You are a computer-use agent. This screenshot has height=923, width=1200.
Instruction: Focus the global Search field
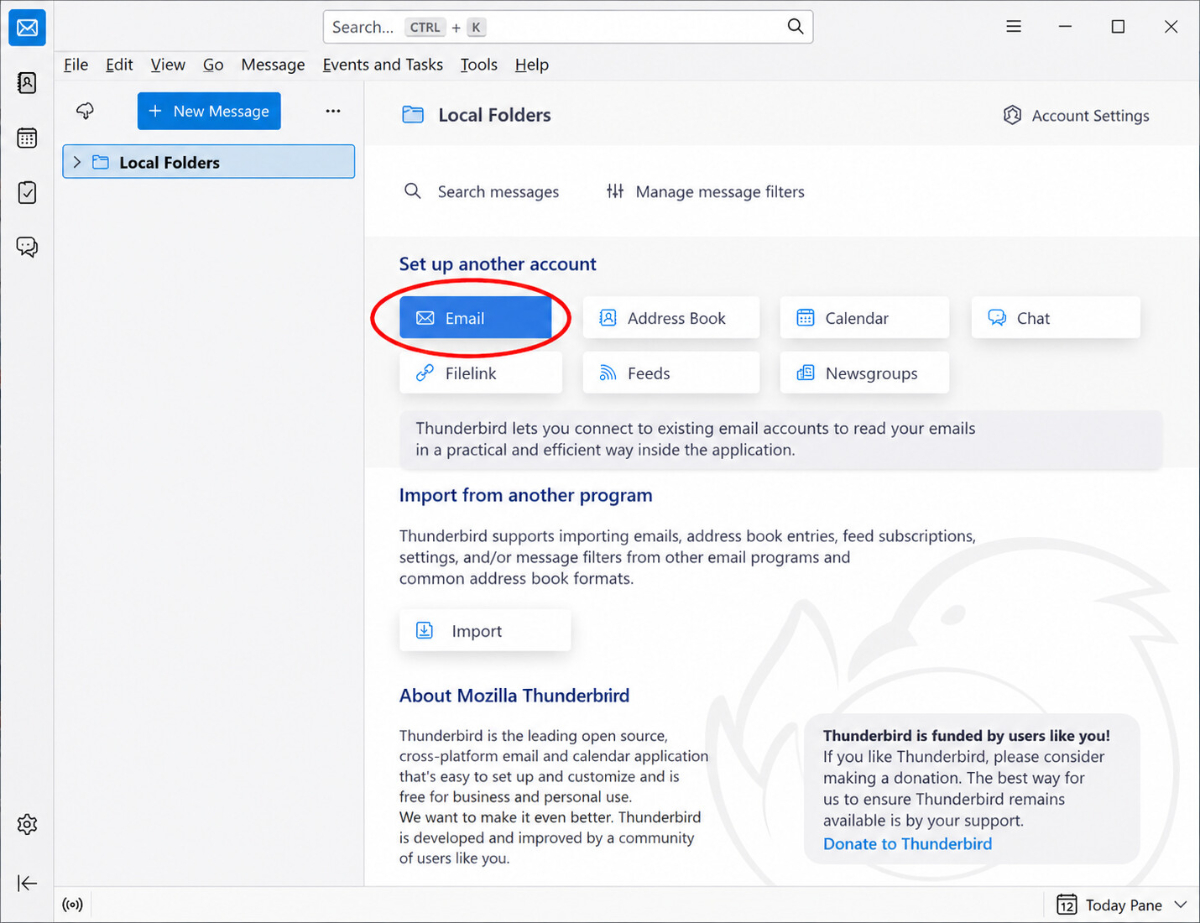click(x=568, y=27)
